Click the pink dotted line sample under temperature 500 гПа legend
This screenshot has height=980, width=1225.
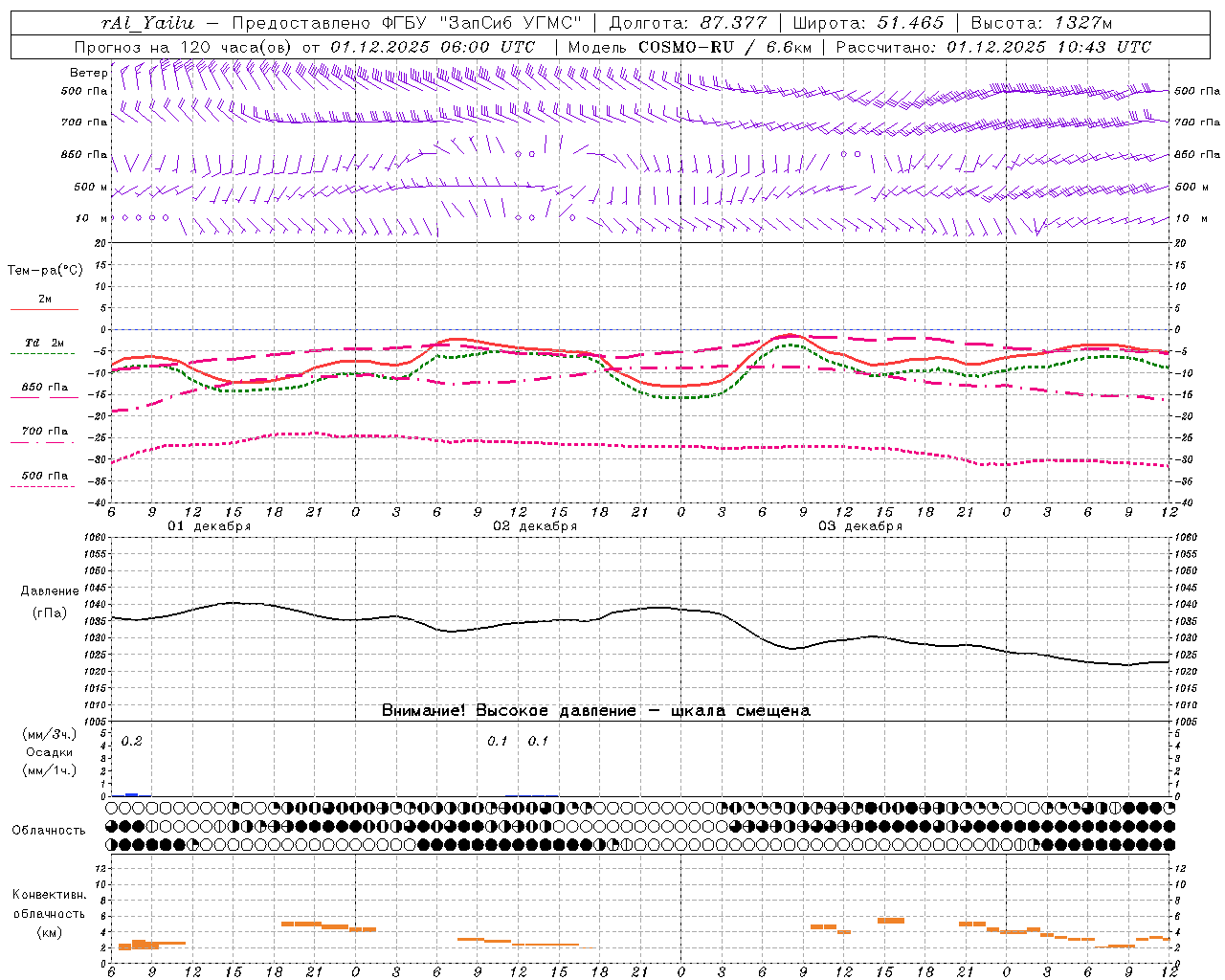pyautogui.click(x=43, y=487)
